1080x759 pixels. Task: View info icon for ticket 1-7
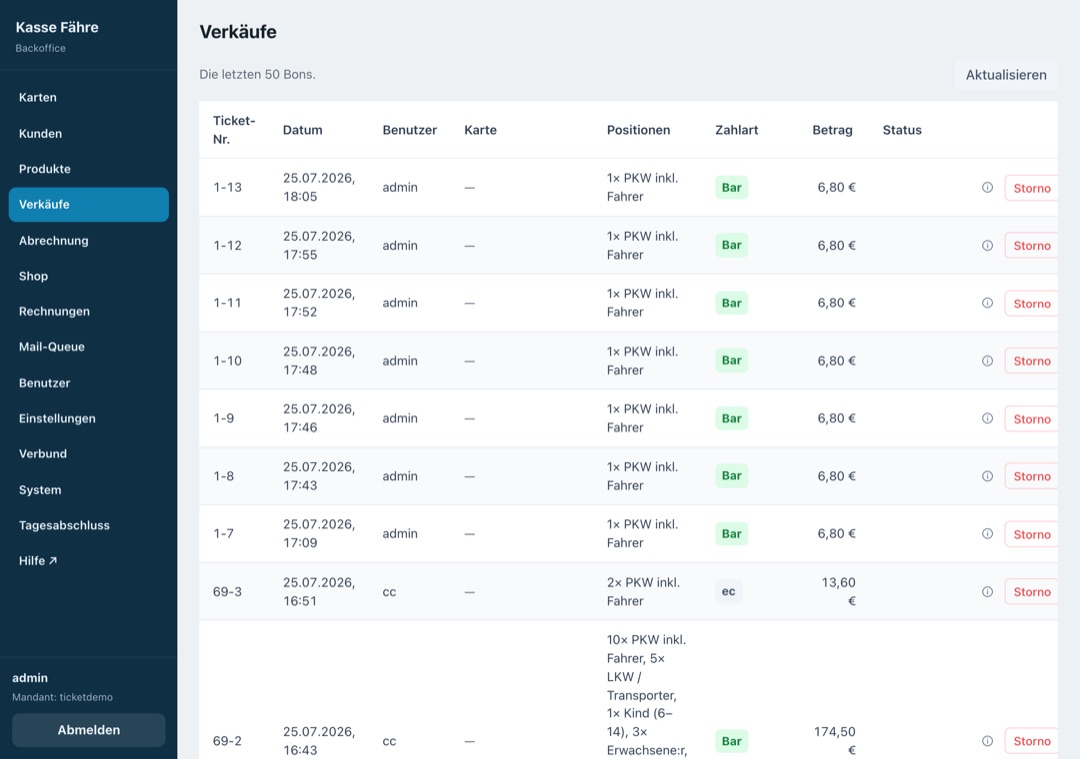pyautogui.click(x=987, y=534)
